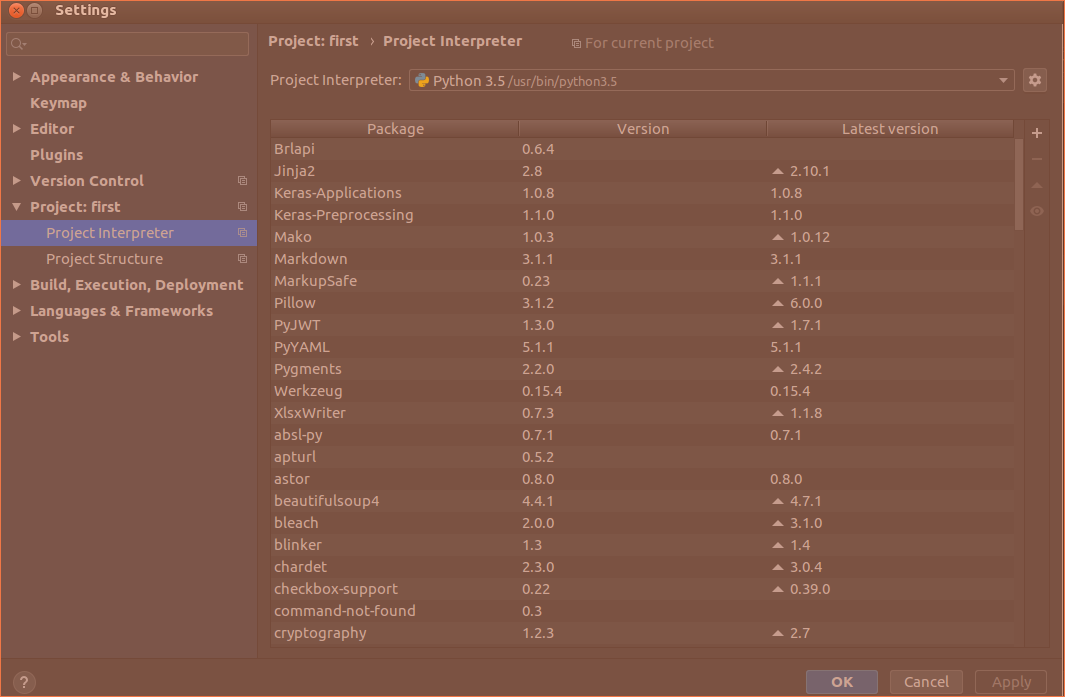Open interpreter settings gear icon
The height and width of the screenshot is (697, 1065).
[1034, 80]
